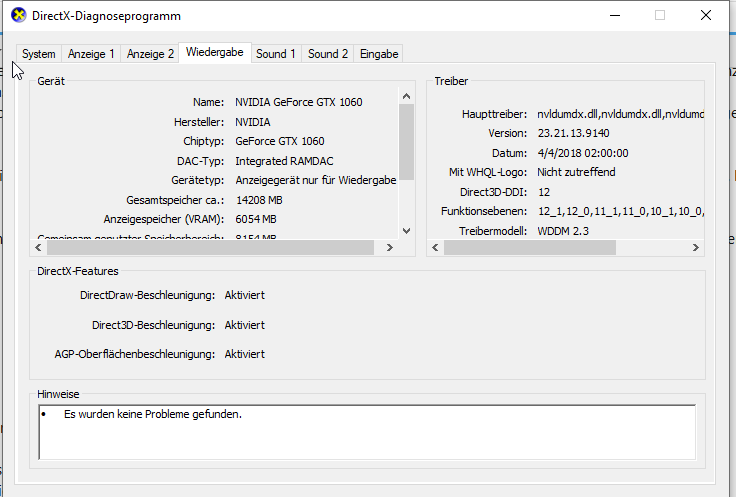Open the Eingabe tab
Viewport: 736px width, 497px height.
379,54
